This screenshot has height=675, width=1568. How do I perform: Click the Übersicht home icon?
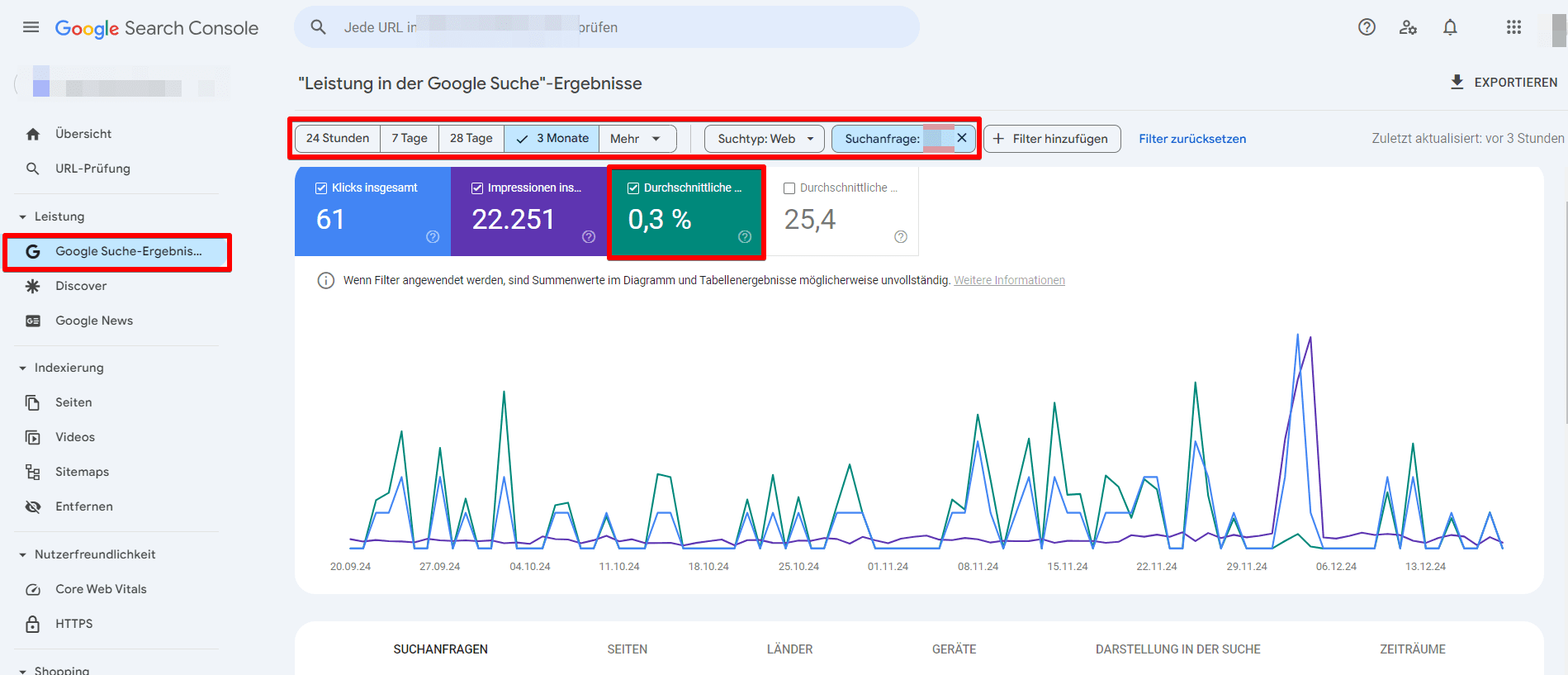coord(33,134)
